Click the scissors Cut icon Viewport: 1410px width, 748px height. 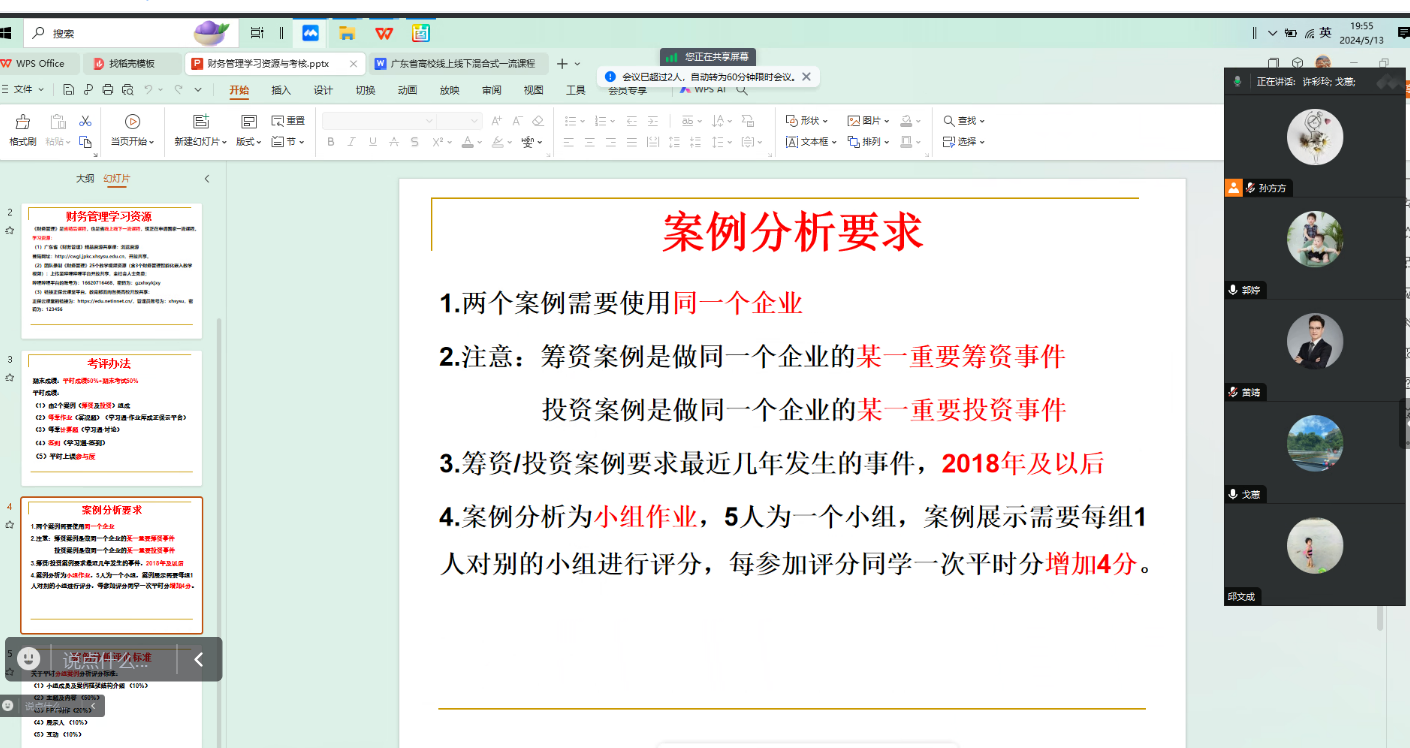pos(85,121)
